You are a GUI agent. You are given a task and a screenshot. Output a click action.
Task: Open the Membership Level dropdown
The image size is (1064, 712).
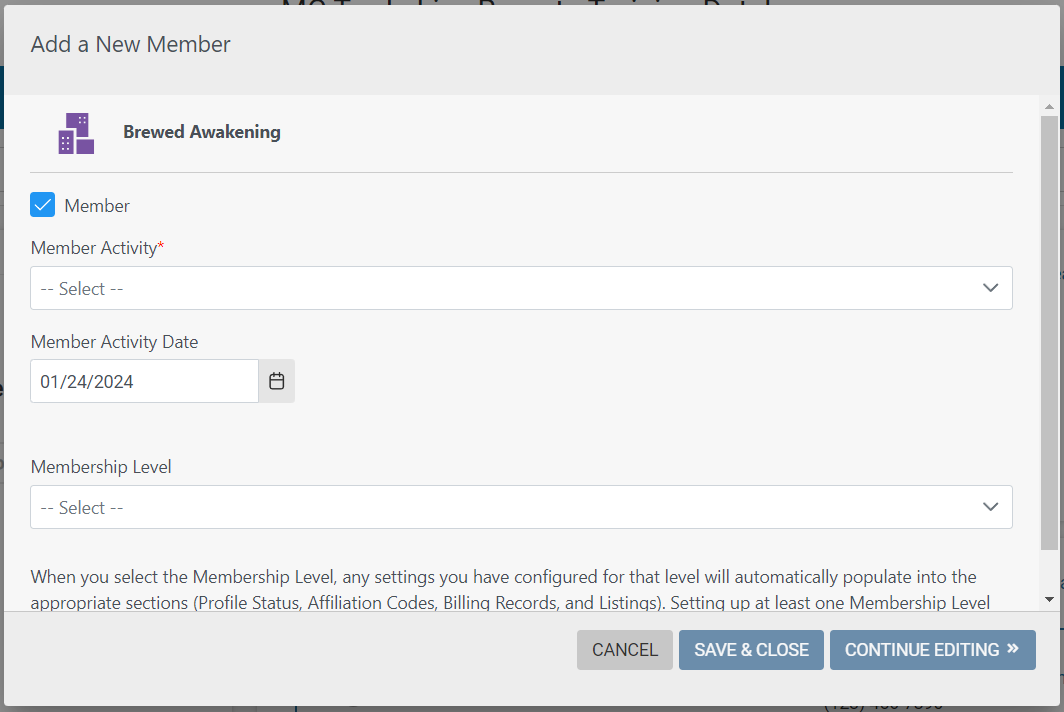(521, 507)
